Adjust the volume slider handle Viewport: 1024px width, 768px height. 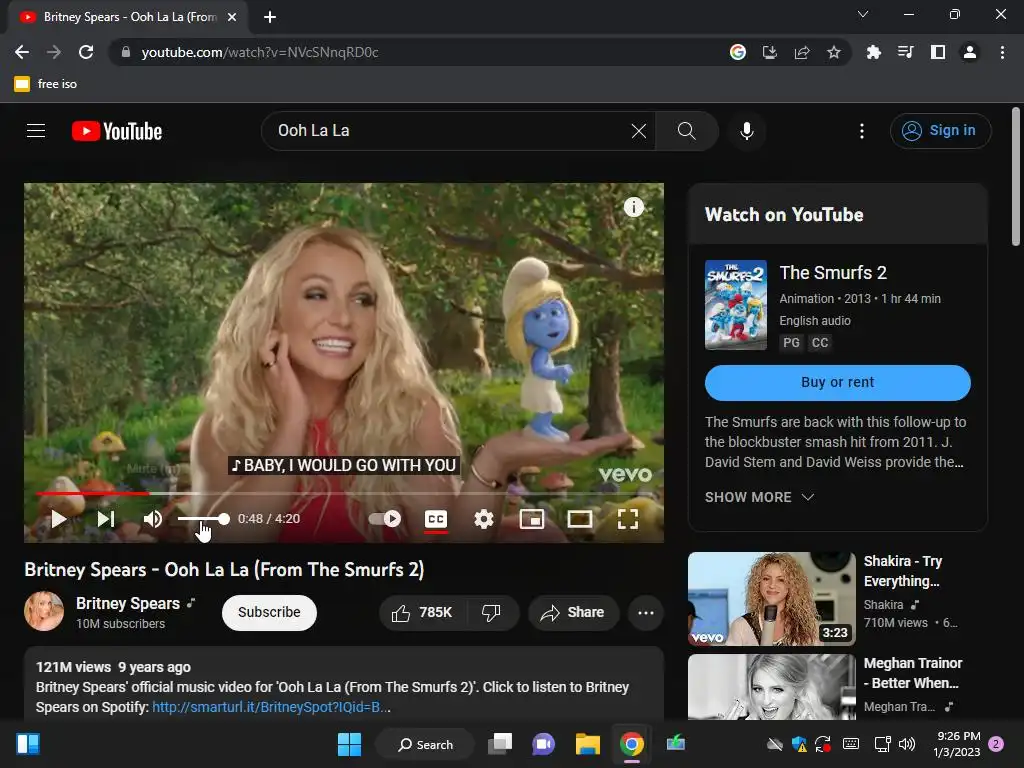tap(224, 519)
